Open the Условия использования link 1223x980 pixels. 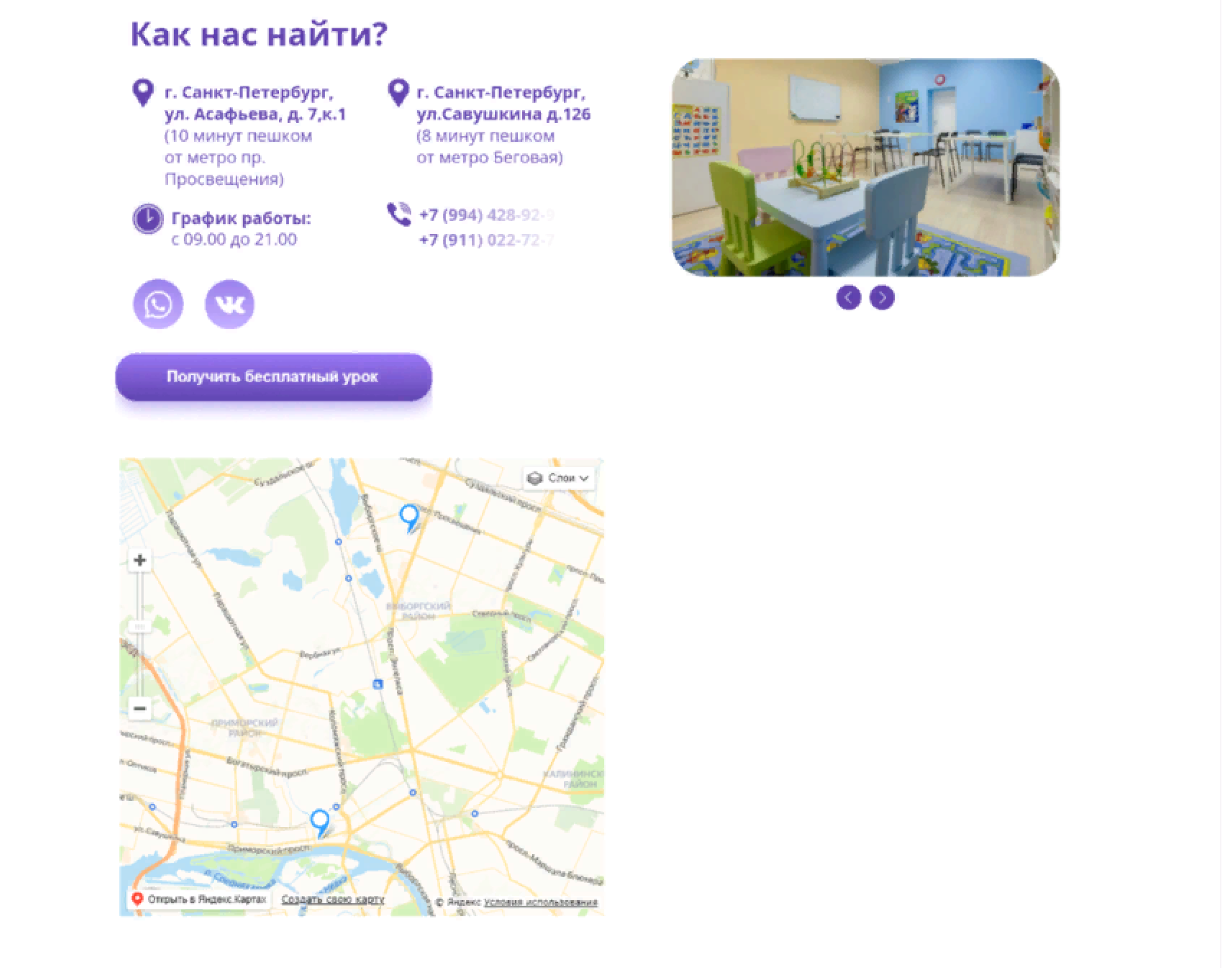click(x=541, y=903)
